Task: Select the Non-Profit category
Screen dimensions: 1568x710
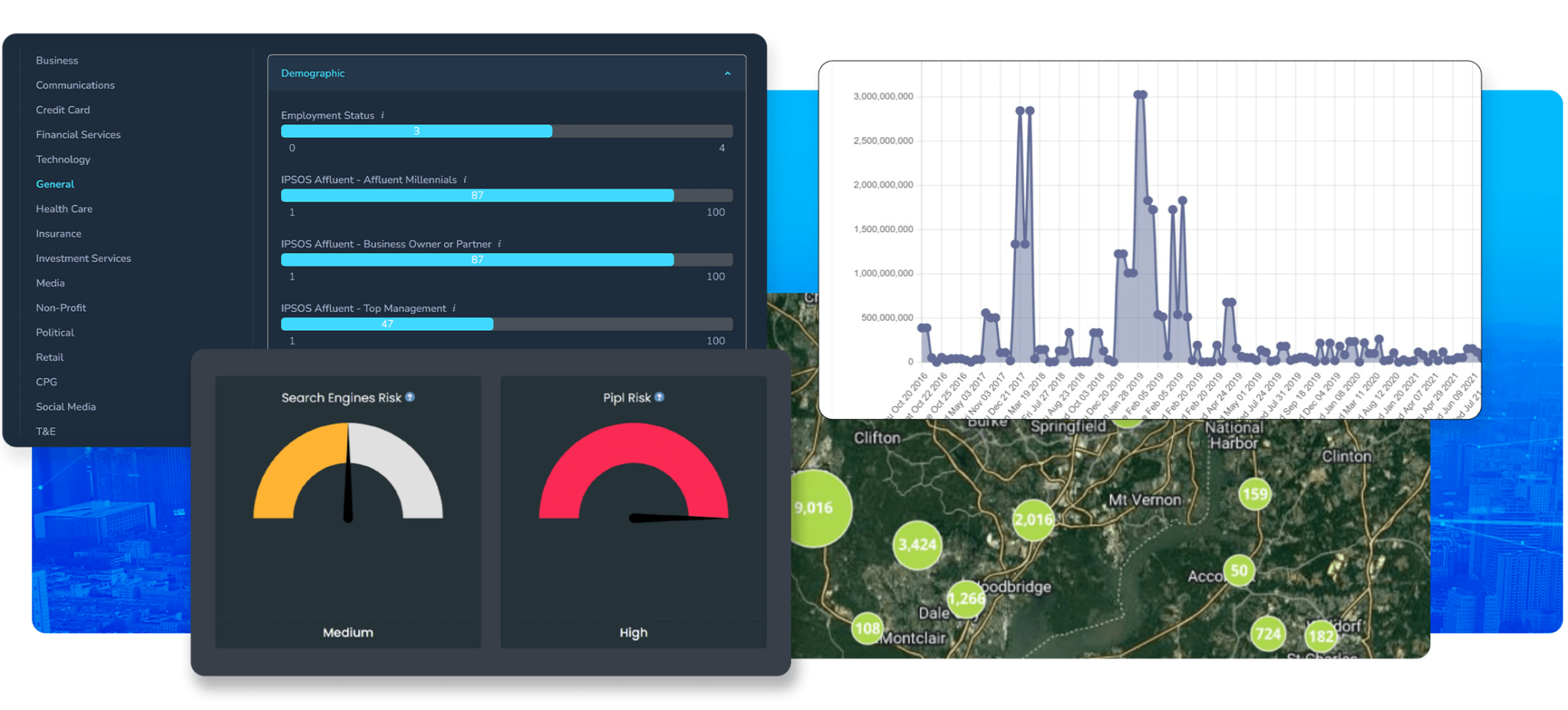Action: tap(60, 307)
